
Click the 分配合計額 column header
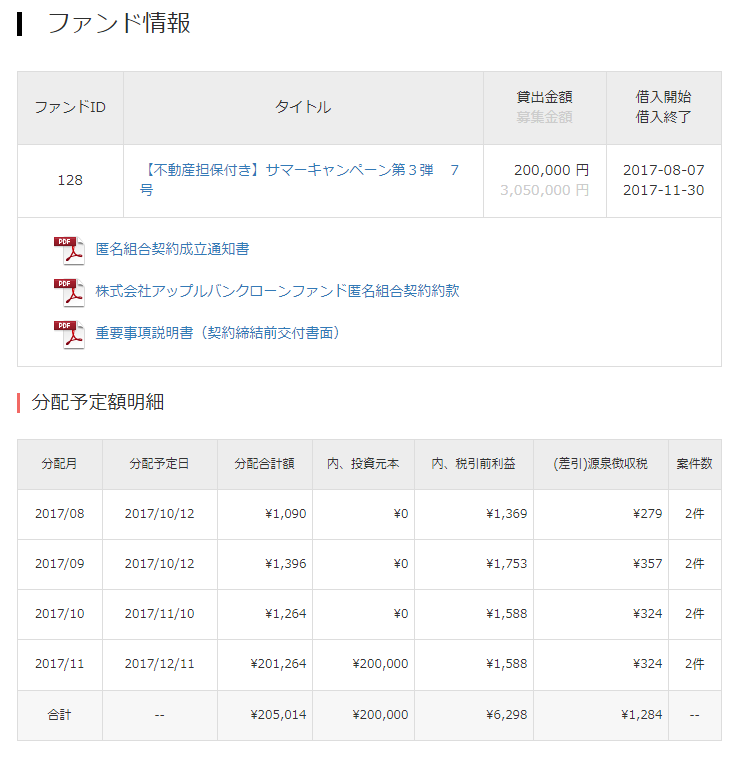[264, 464]
